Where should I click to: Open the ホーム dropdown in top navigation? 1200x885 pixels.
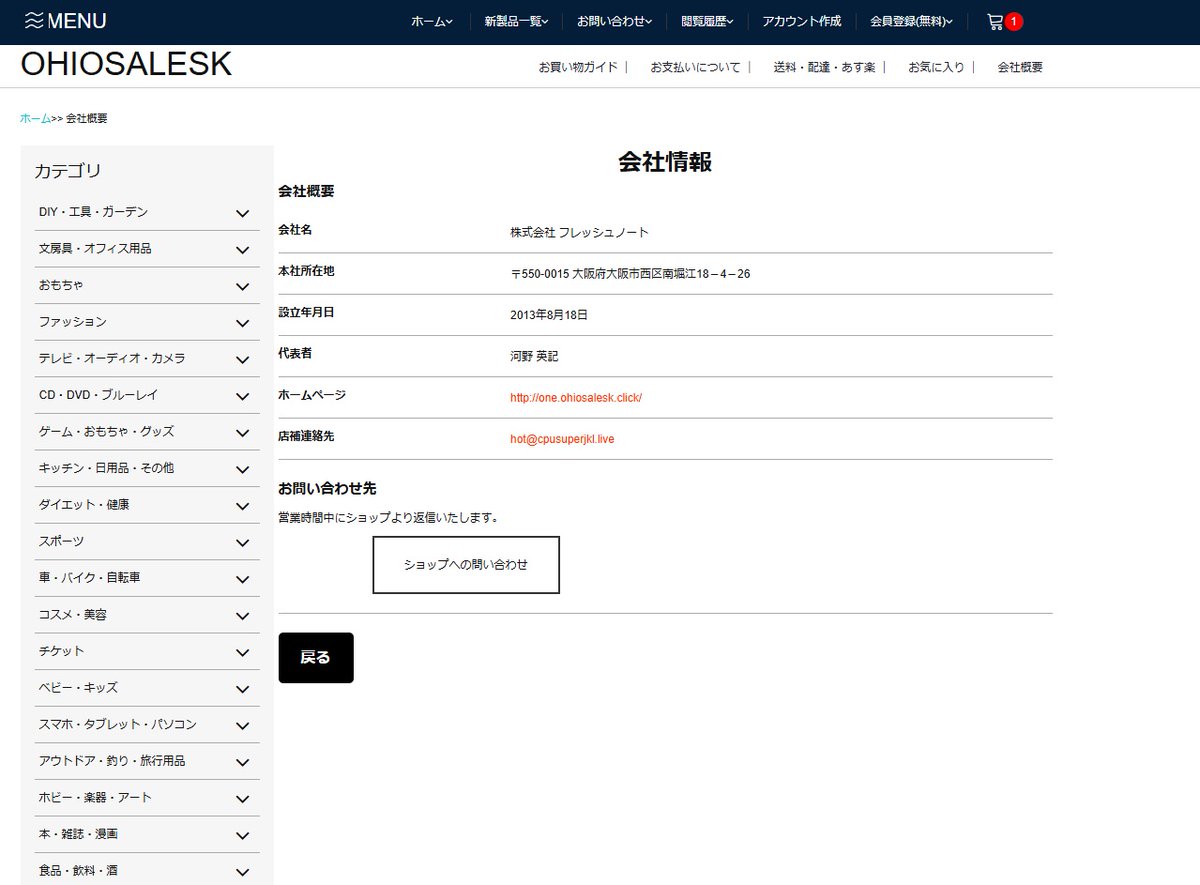pos(433,19)
